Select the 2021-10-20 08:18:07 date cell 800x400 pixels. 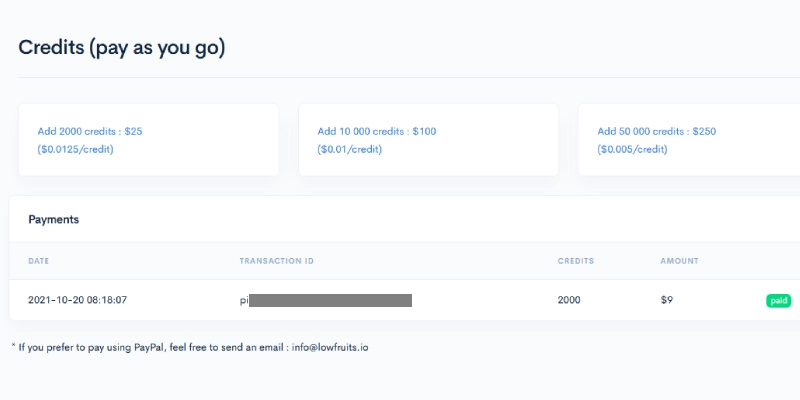78,300
